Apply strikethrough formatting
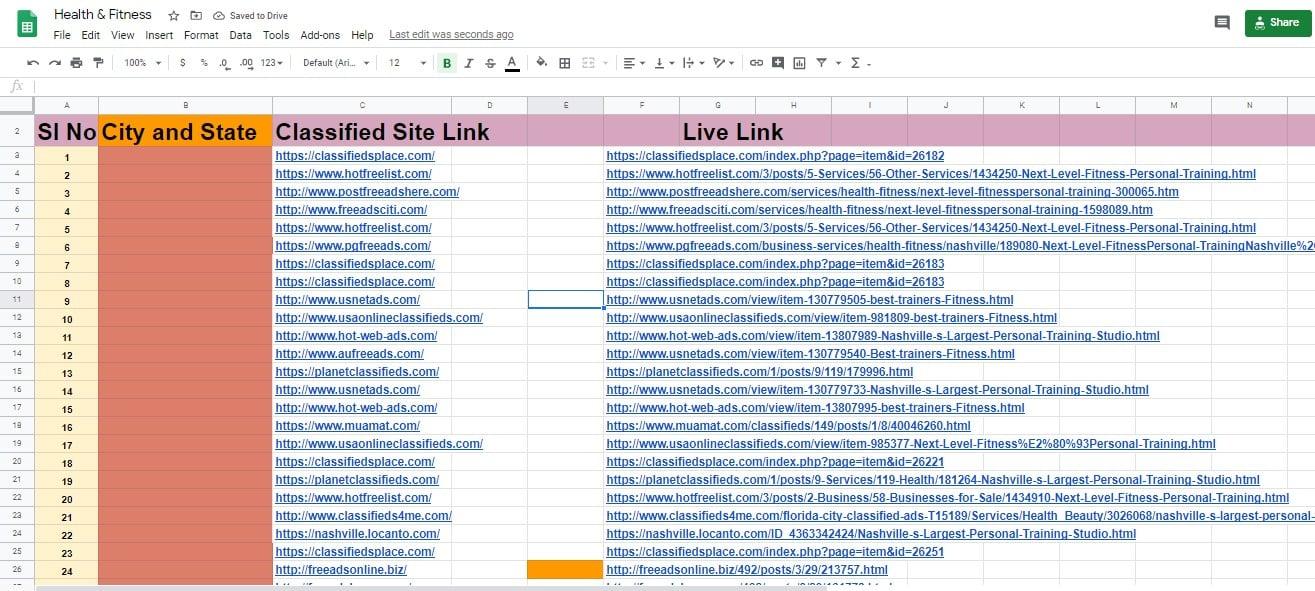 click(x=489, y=62)
